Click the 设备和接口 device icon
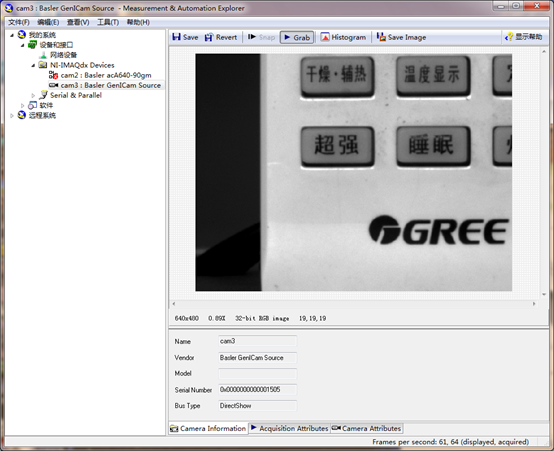This screenshot has width=554, height=451. point(33,45)
